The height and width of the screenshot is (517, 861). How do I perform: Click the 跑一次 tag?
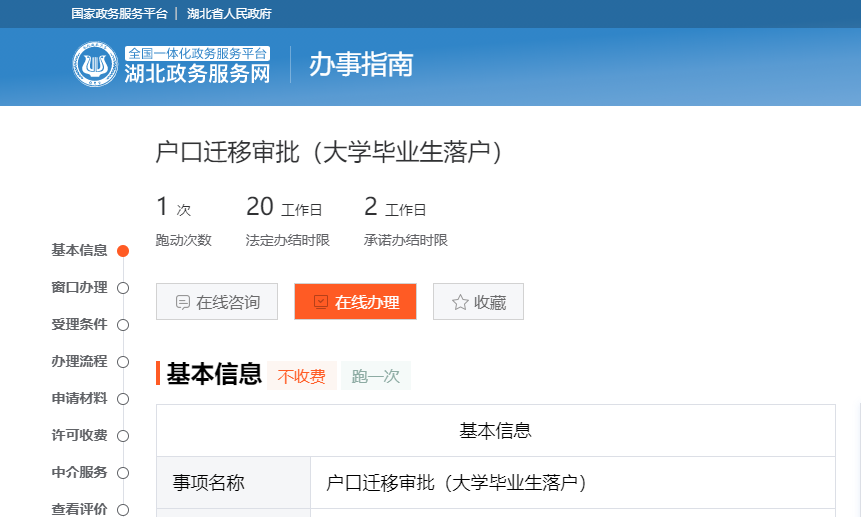pyautogui.click(x=376, y=376)
